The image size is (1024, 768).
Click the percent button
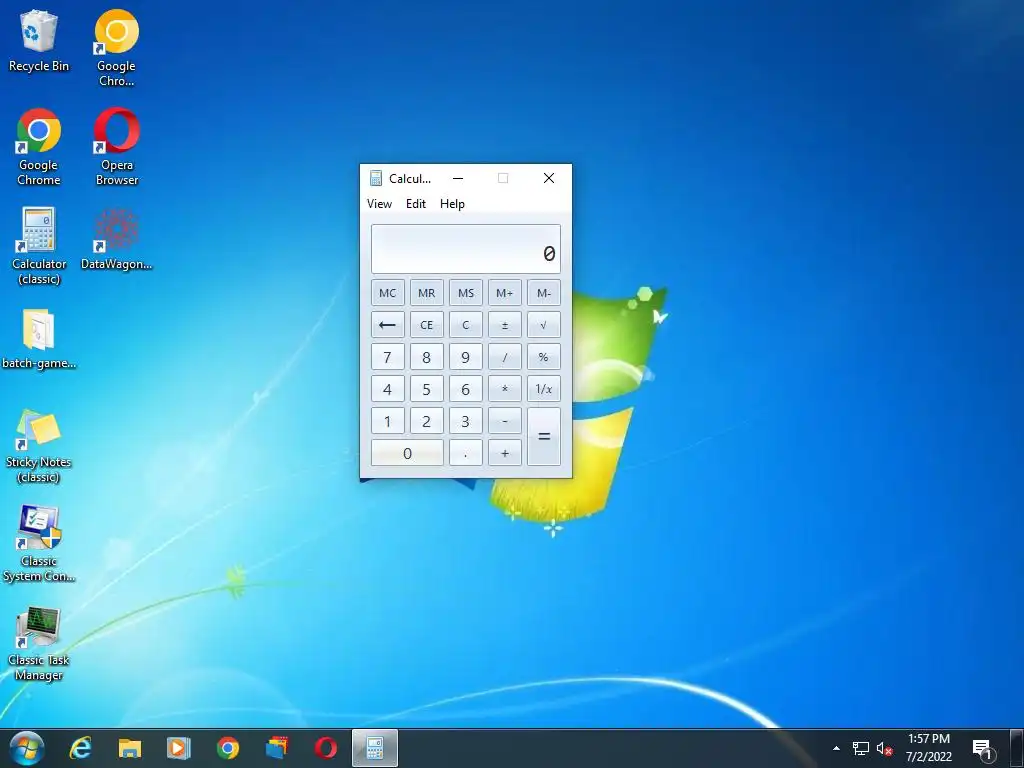pos(544,357)
